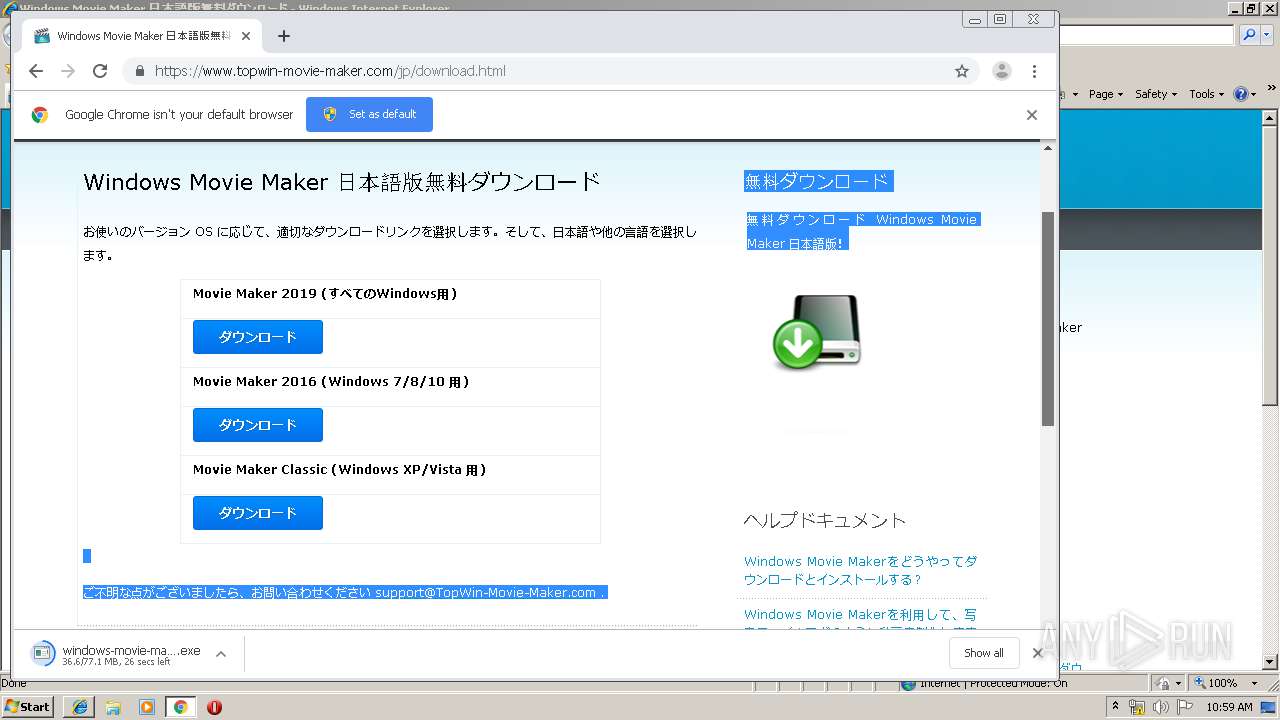Click the Internet Explorer search magnifier button

tap(1249, 35)
